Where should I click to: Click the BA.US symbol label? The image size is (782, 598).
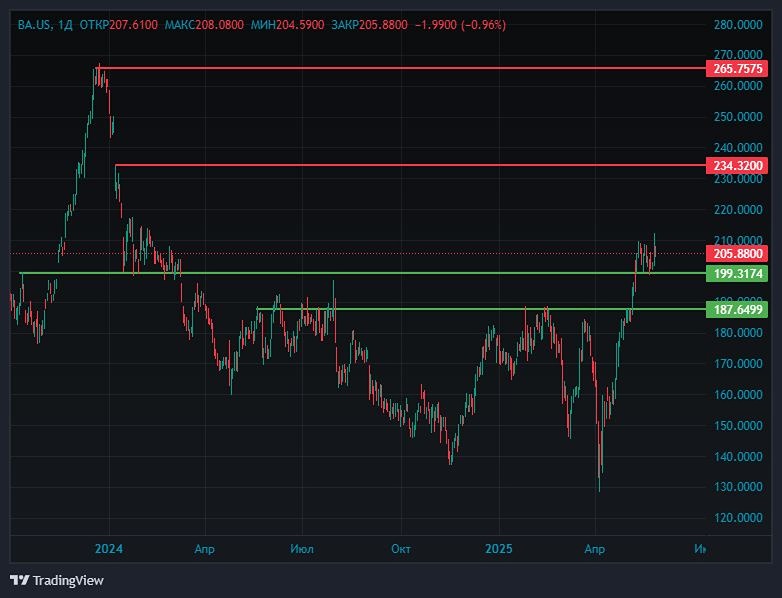click(x=34, y=24)
